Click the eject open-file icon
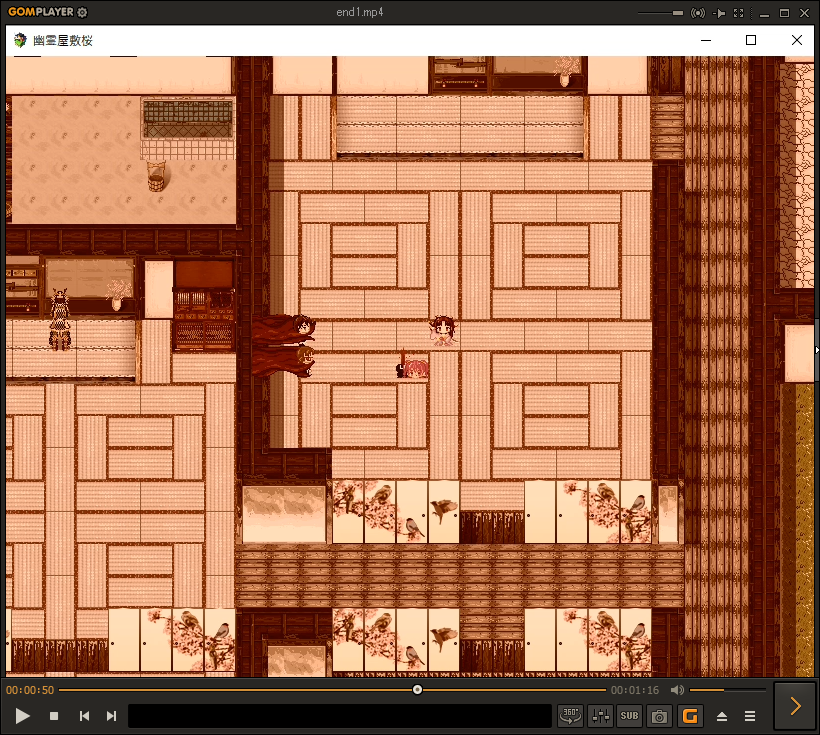 click(x=722, y=716)
